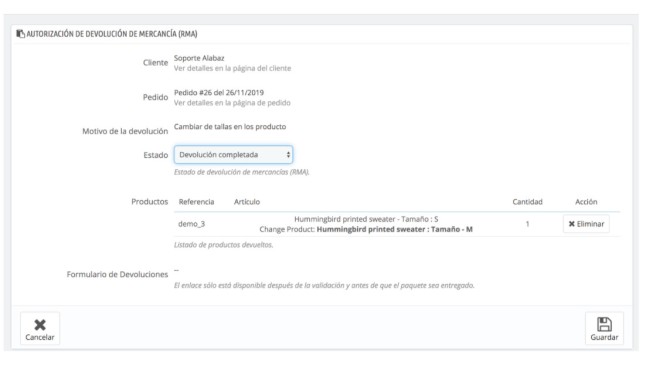Click Listado de productos devueltos hint

point(224,245)
